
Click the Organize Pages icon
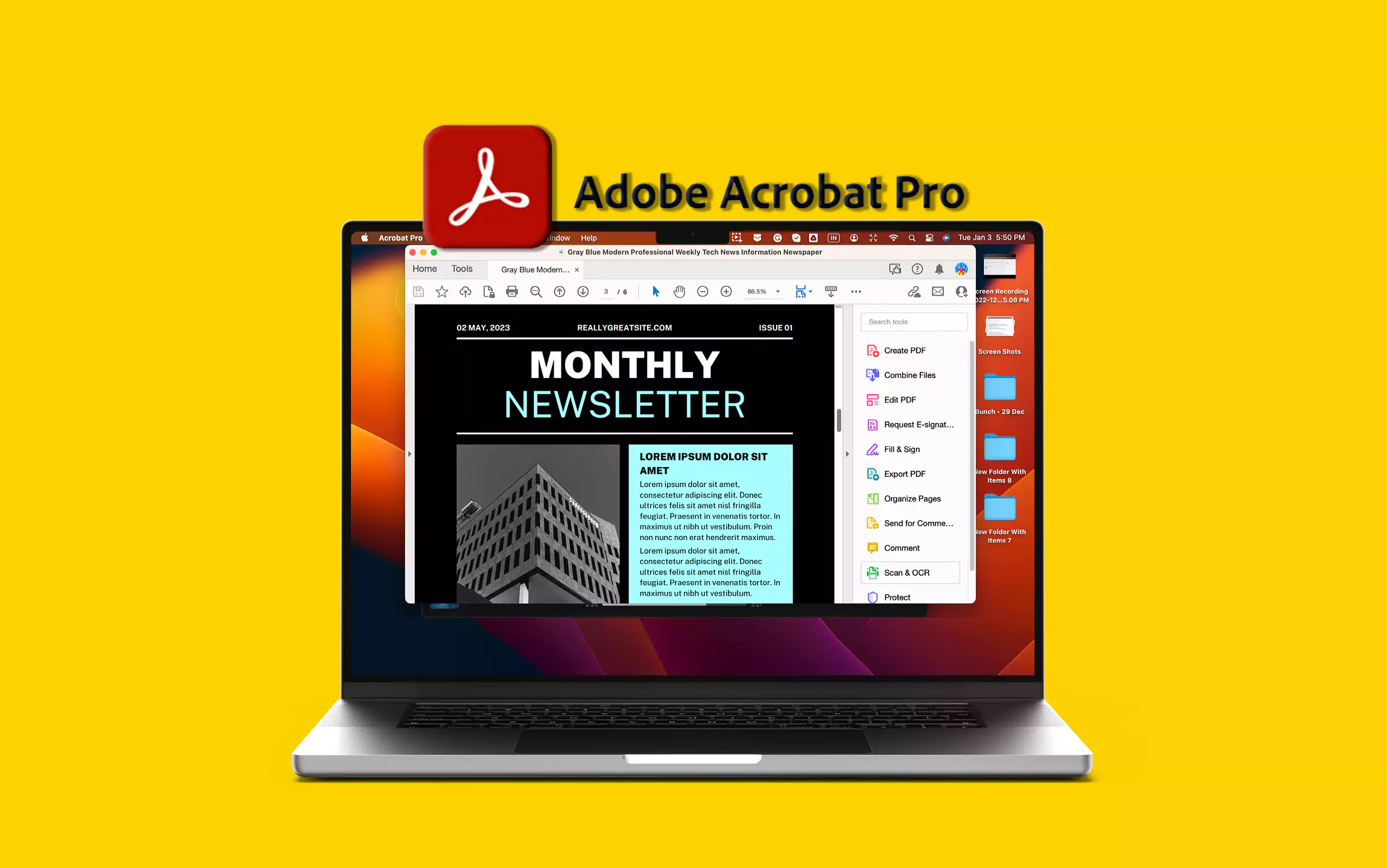pyautogui.click(x=873, y=498)
